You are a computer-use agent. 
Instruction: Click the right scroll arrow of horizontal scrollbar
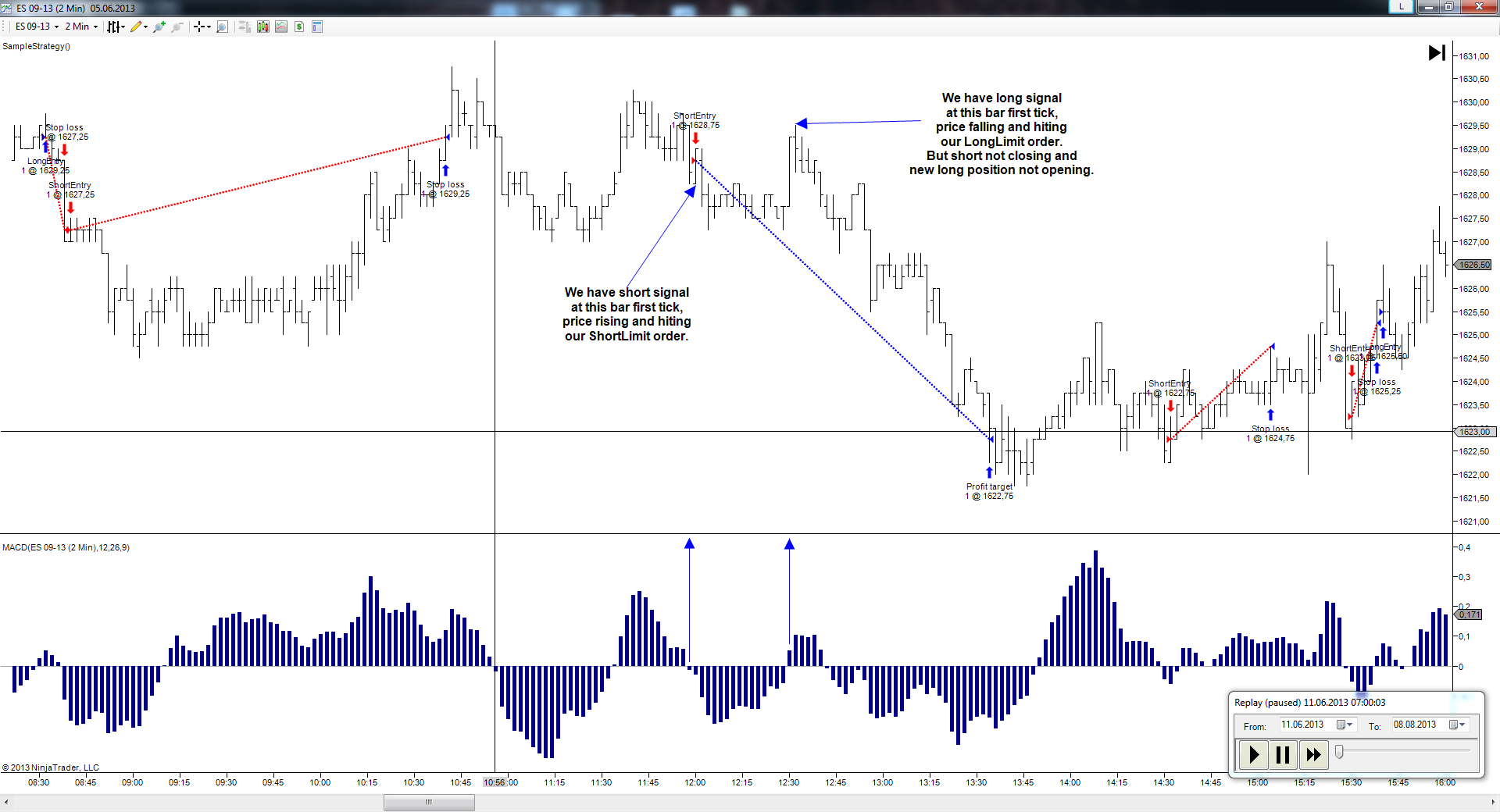pos(1493,803)
